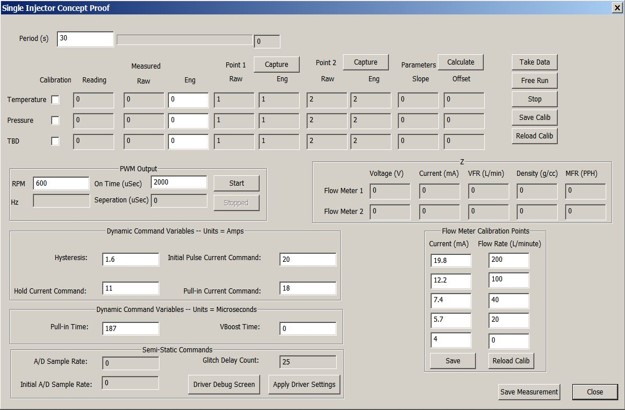Click the Flow Meter 1 Current (mA) field
Viewport: 625px width, 410px height.
click(x=439, y=191)
